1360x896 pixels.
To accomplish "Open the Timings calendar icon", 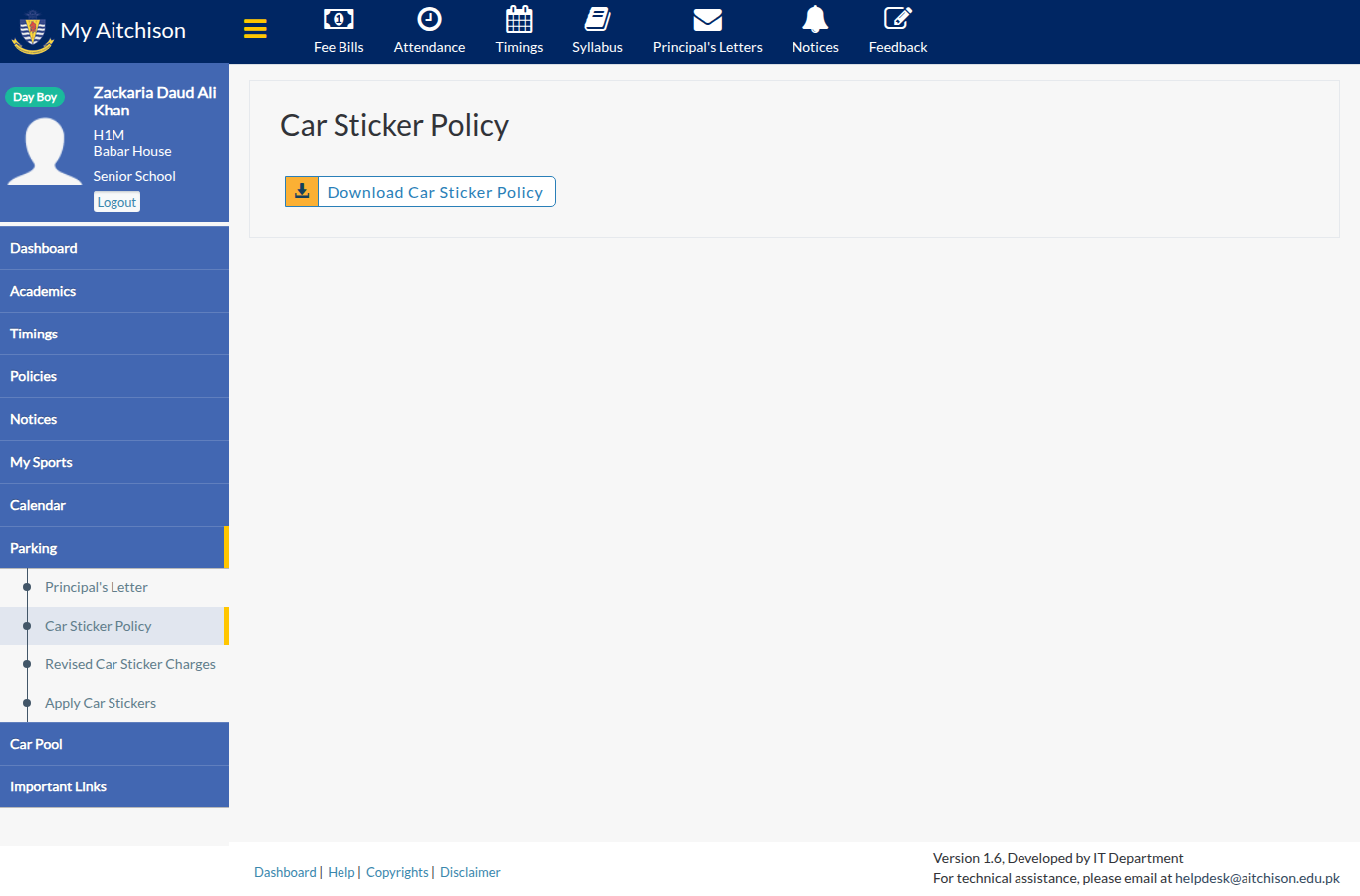I will click(x=519, y=19).
